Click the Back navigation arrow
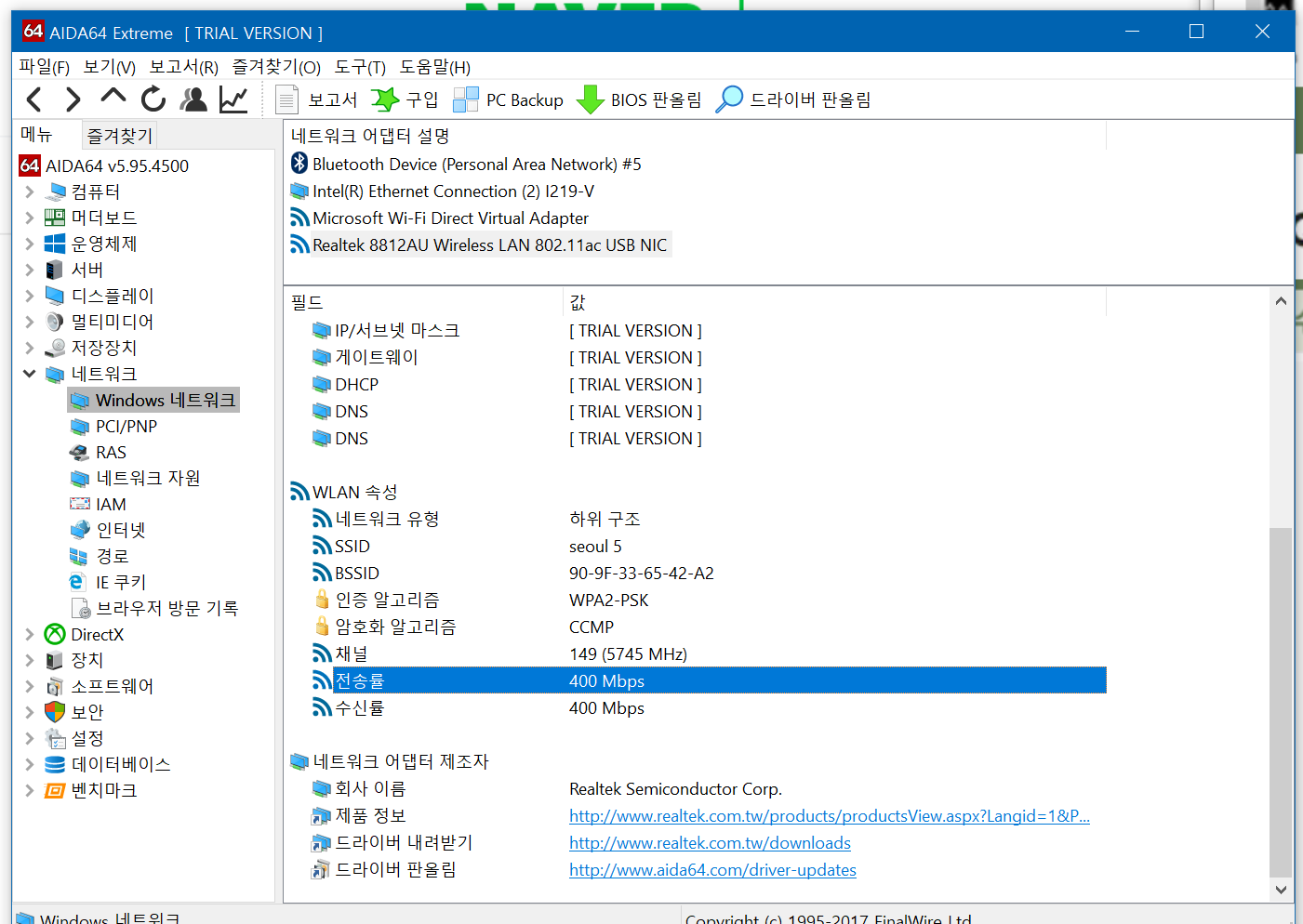Viewport: 1303px width, 924px height. pos(34,99)
